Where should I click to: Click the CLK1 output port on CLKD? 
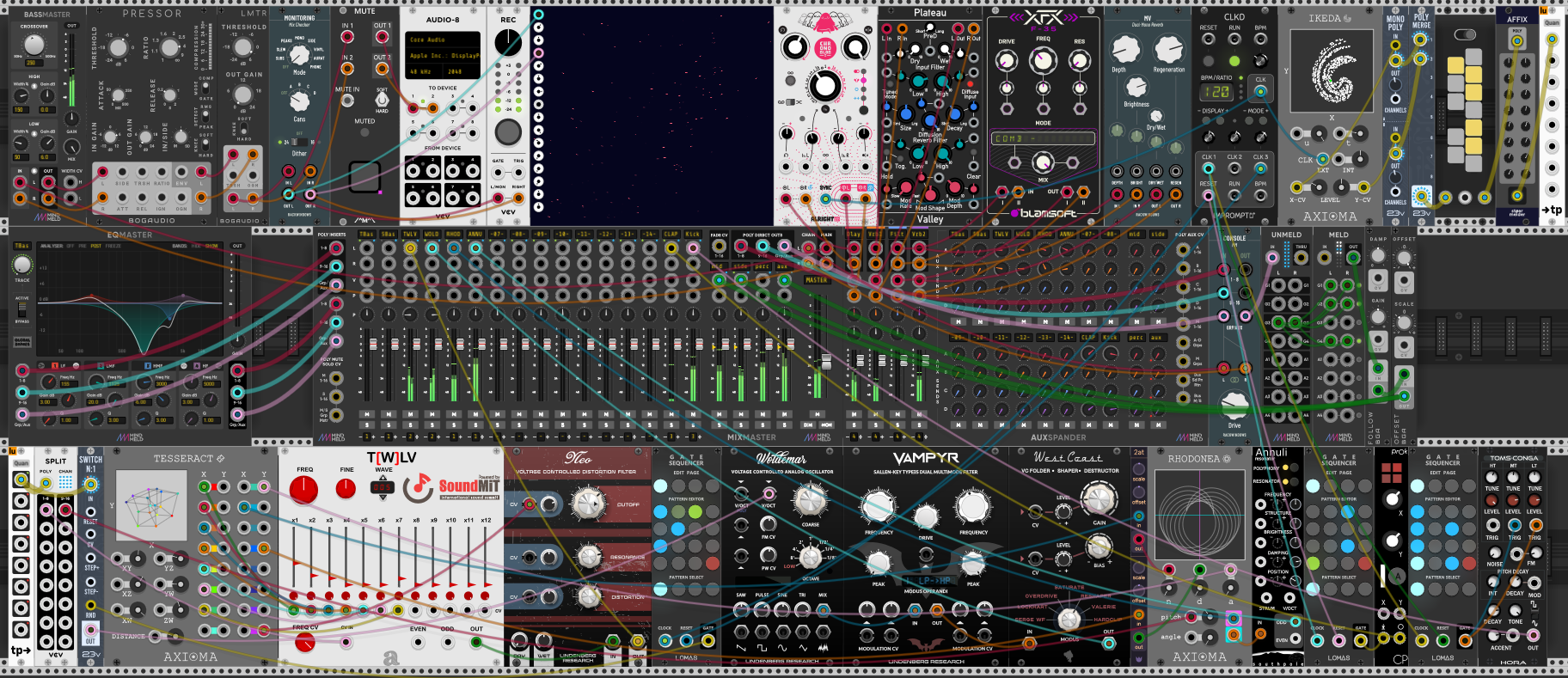[x=1209, y=168]
